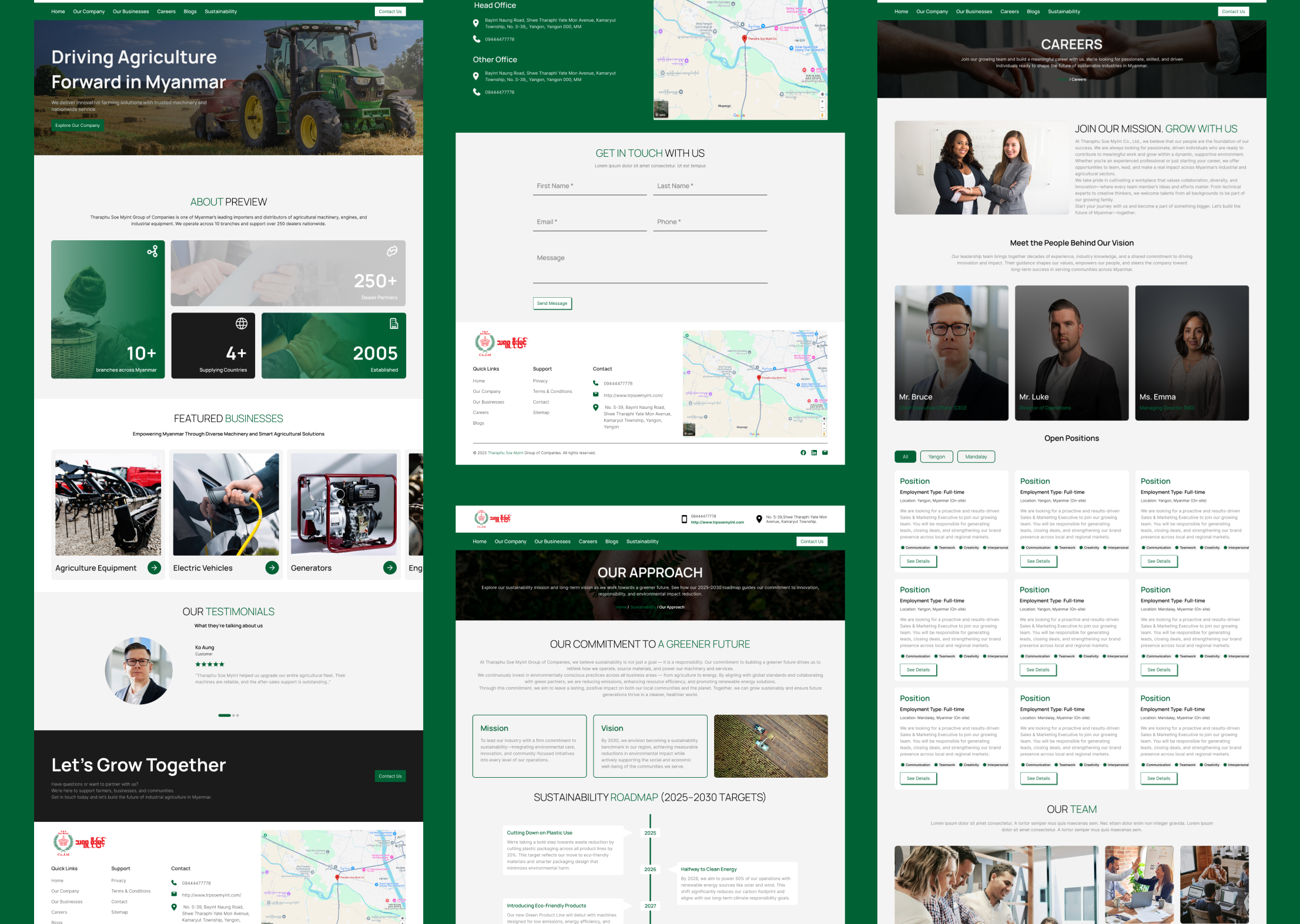Click the Send Message button

pyautogui.click(x=552, y=303)
